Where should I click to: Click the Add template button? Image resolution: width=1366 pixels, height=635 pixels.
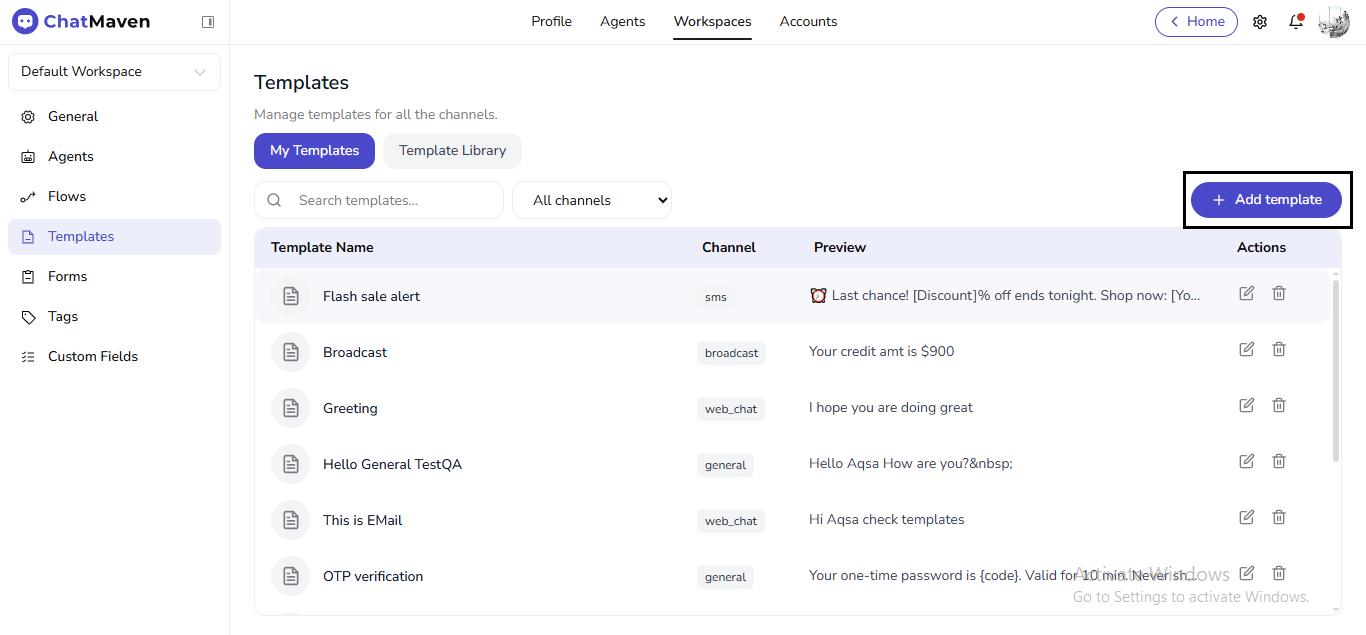1266,200
